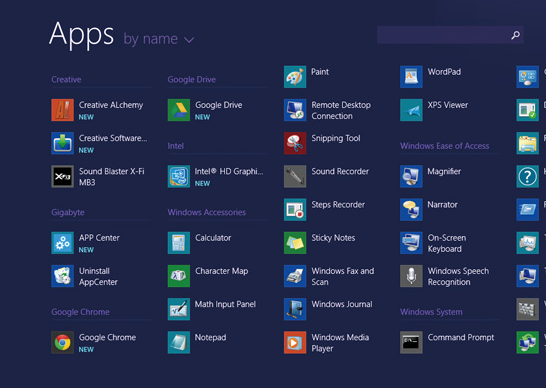Open the Sound Recorder microphone icon

coord(295,176)
